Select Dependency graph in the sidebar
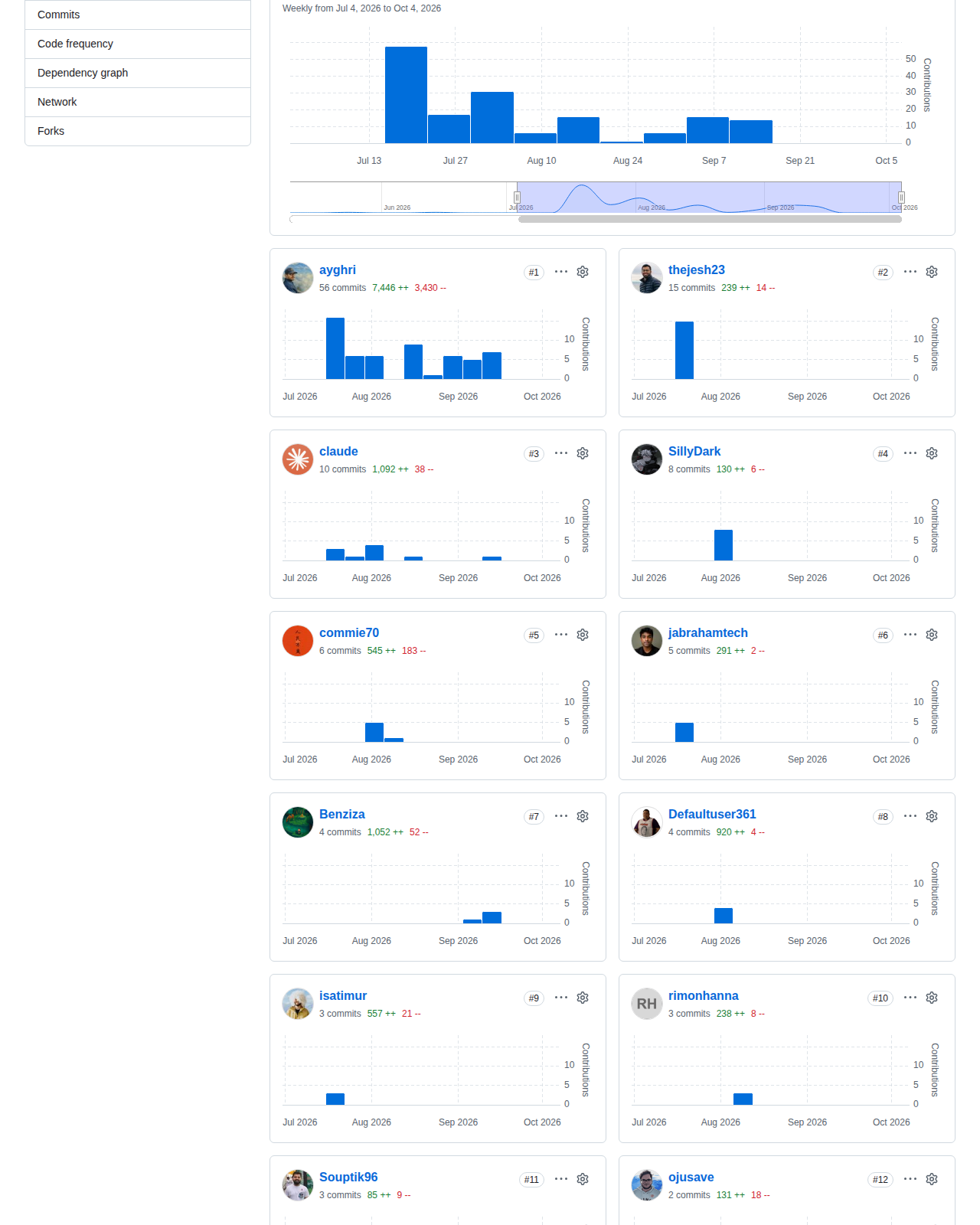 (x=138, y=73)
